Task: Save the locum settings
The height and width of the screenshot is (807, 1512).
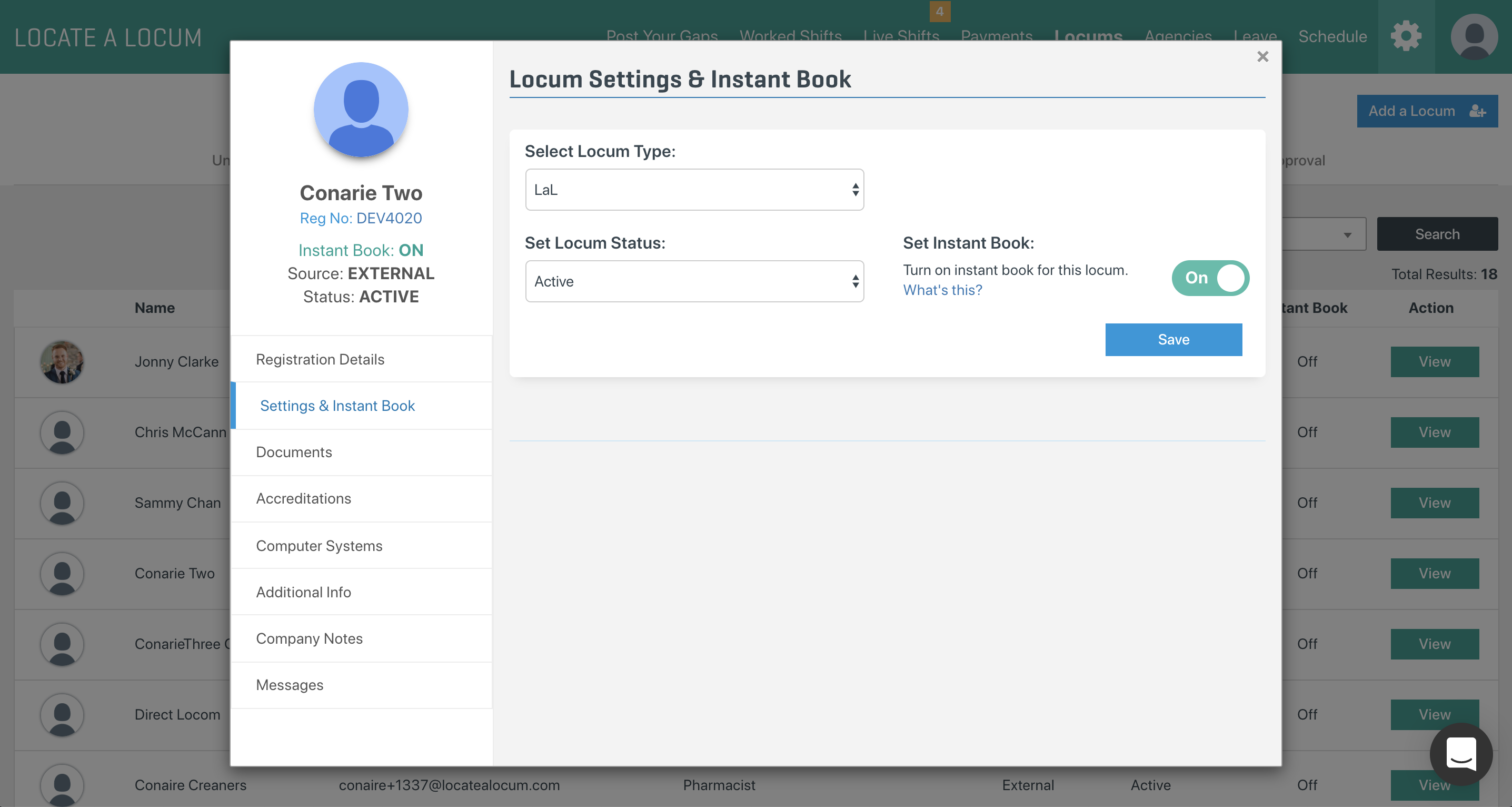Action: tap(1173, 339)
